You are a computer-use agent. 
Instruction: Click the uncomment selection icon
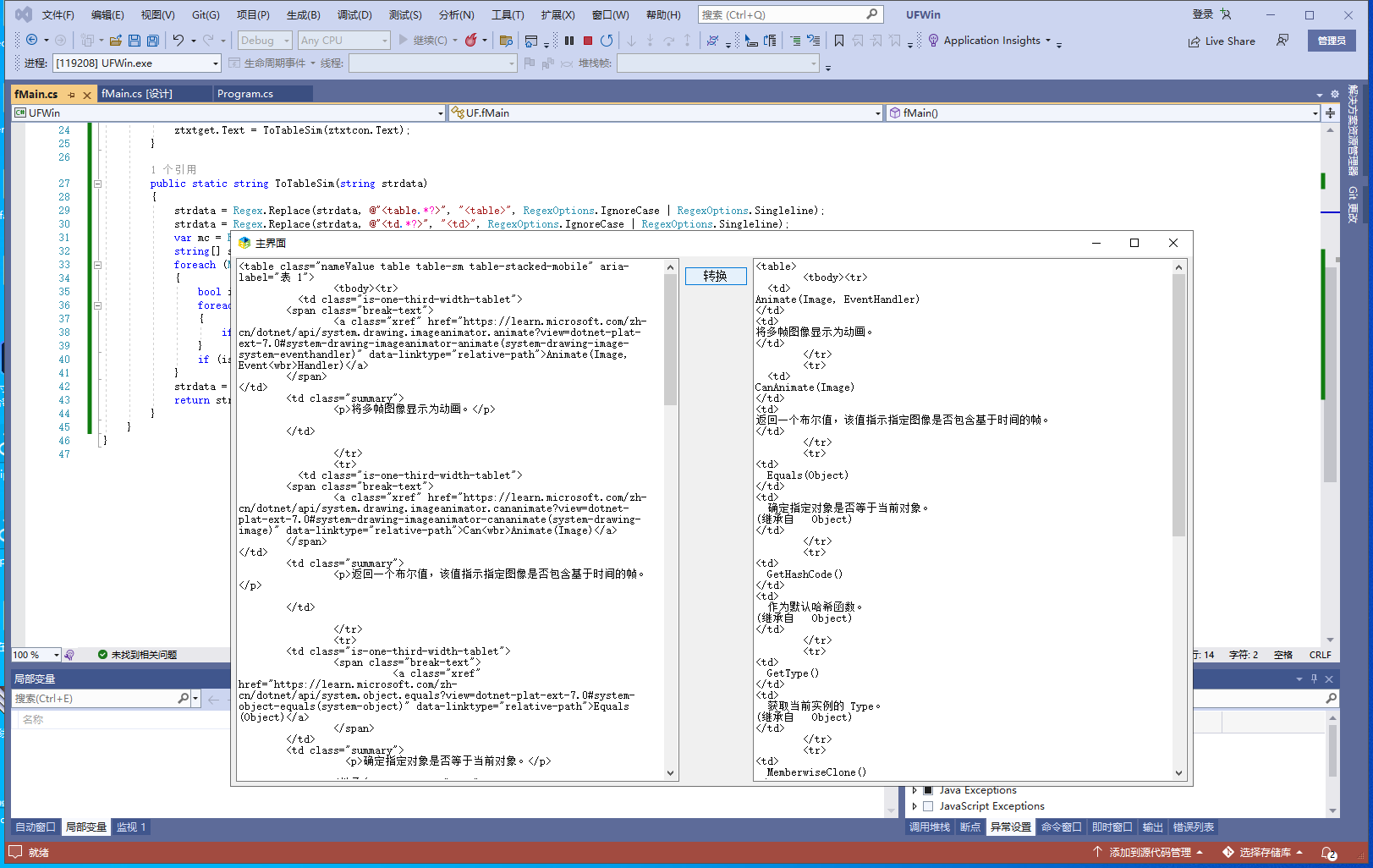click(814, 40)
